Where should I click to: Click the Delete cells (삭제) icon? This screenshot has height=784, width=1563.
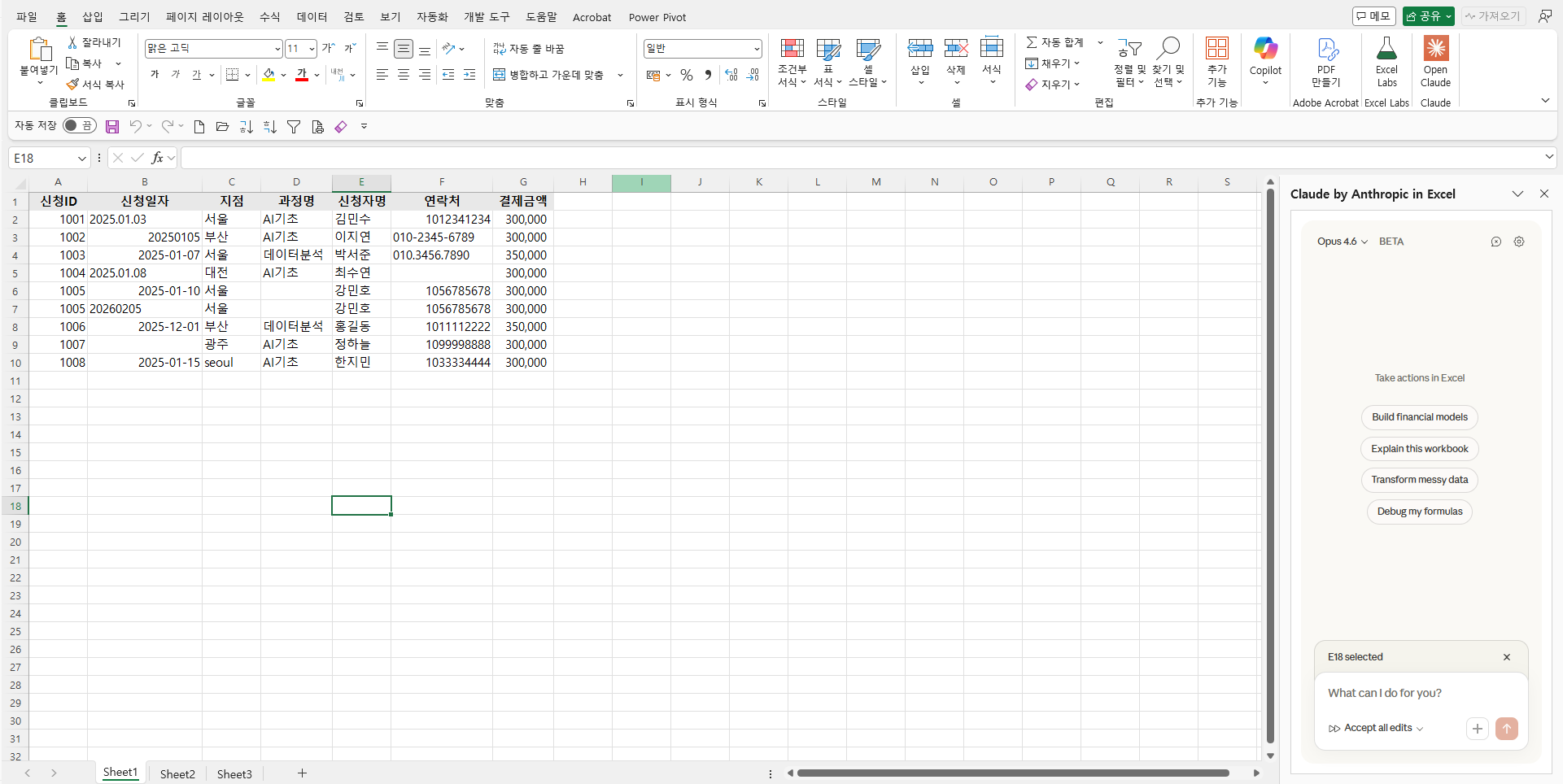pos(956,48)
